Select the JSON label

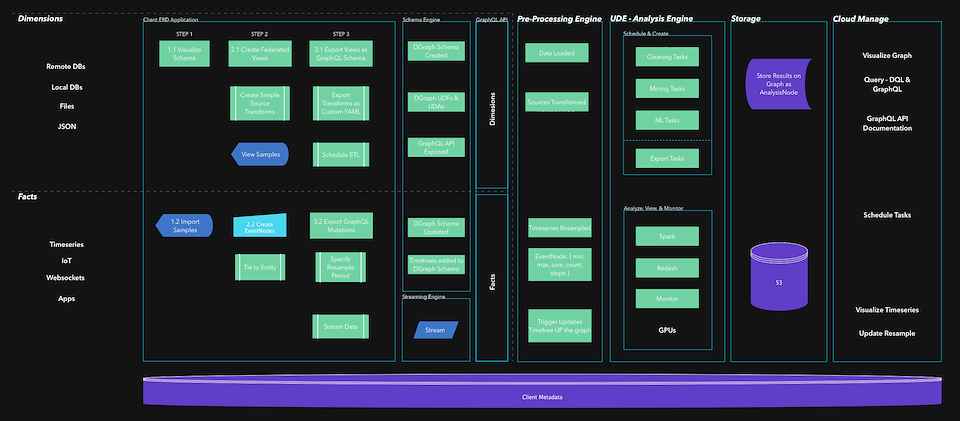tap(67, 127)
